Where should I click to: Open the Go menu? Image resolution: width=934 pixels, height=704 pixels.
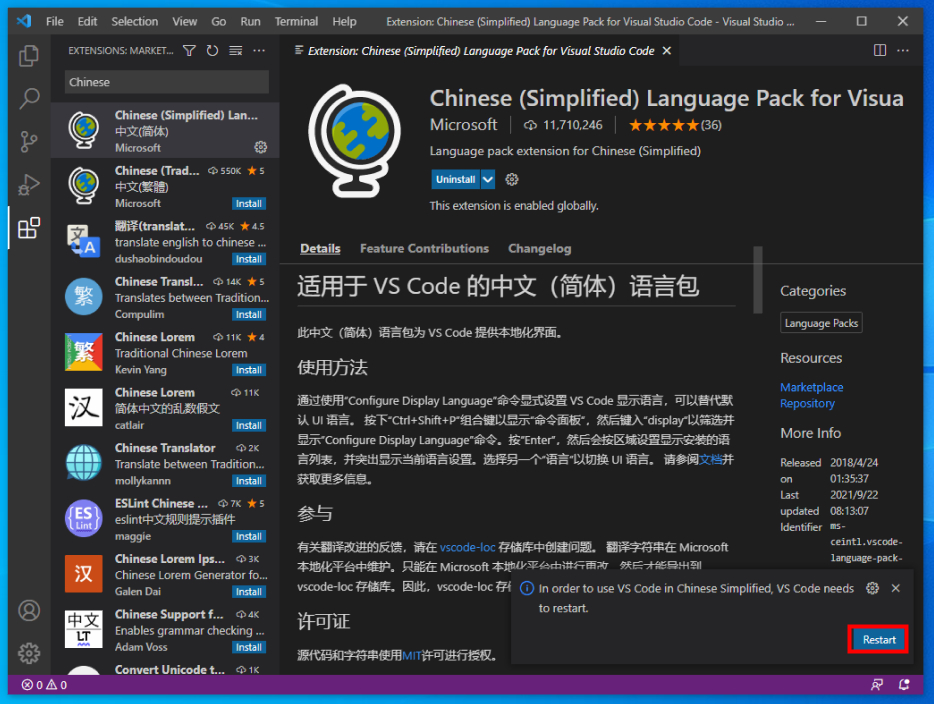(219, 21)
